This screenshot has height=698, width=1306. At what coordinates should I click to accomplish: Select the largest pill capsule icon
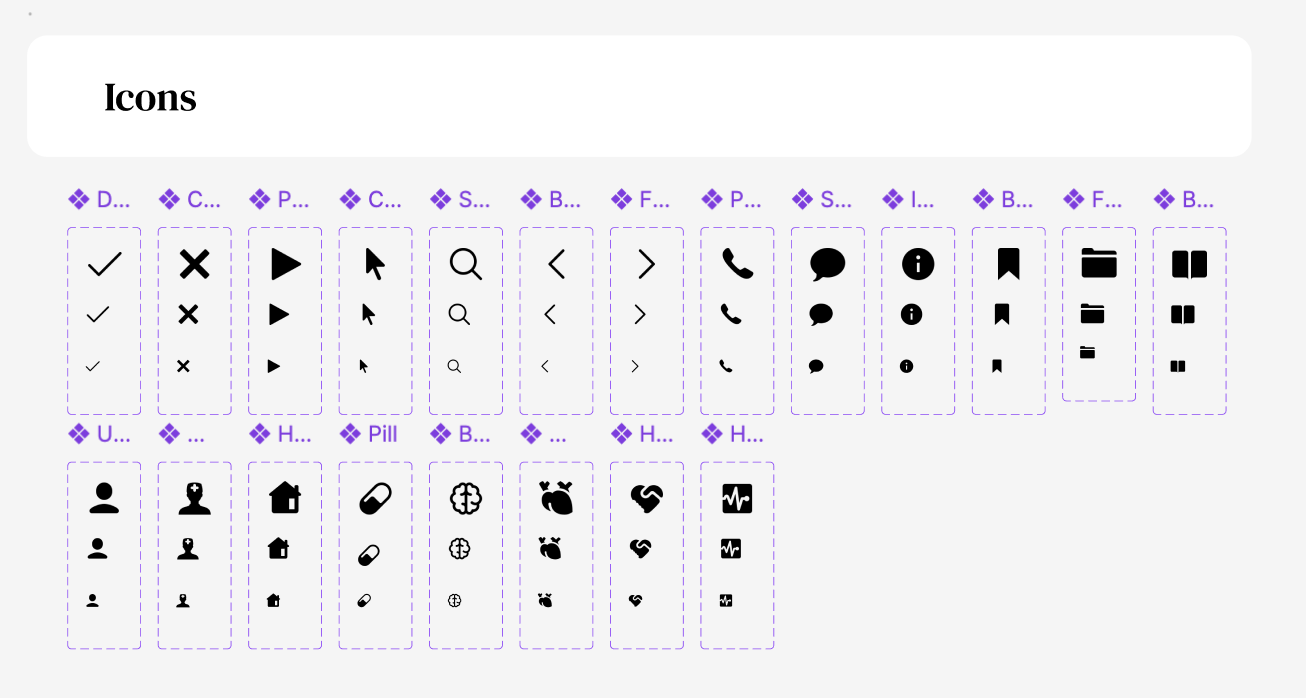[375, 498]
